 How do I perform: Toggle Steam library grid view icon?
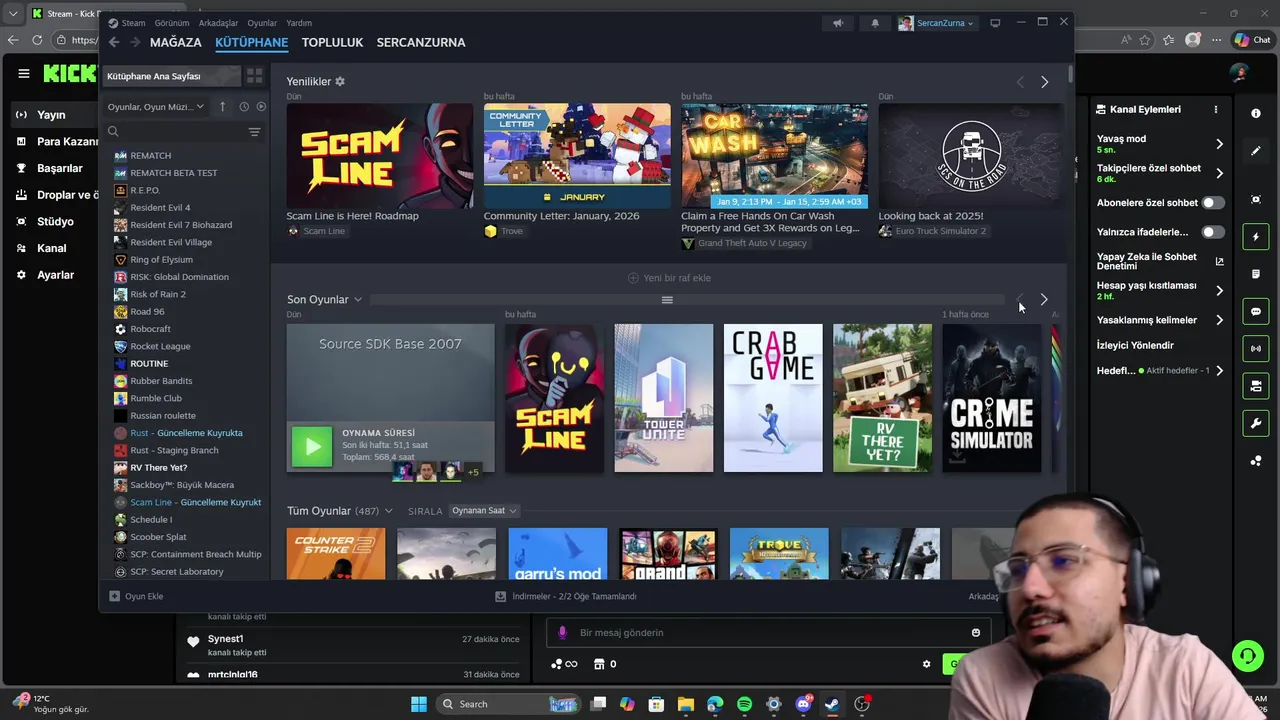coord(254,76)
